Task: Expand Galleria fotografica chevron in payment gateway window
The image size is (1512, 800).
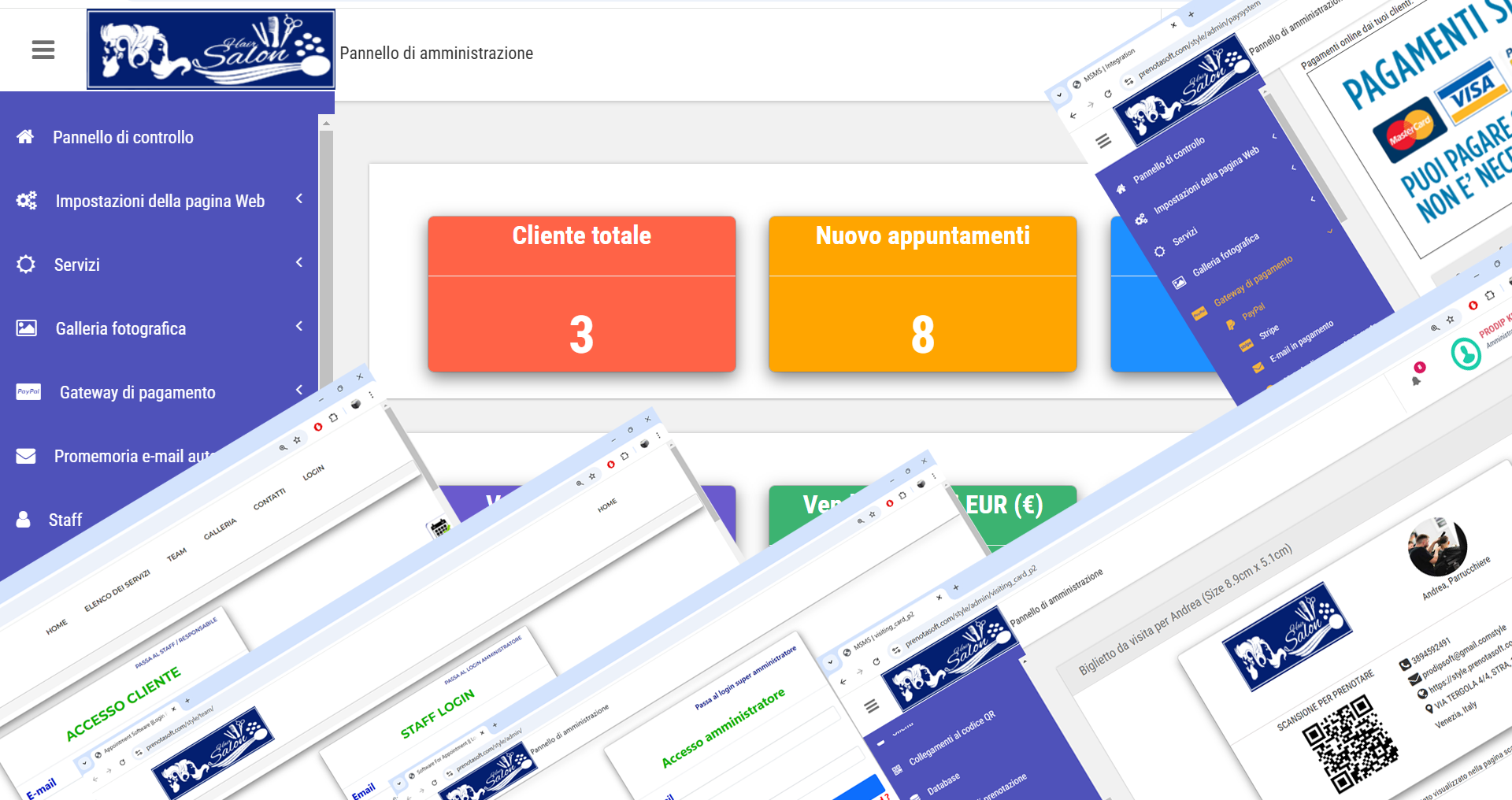Action: tap(1313, 199)
